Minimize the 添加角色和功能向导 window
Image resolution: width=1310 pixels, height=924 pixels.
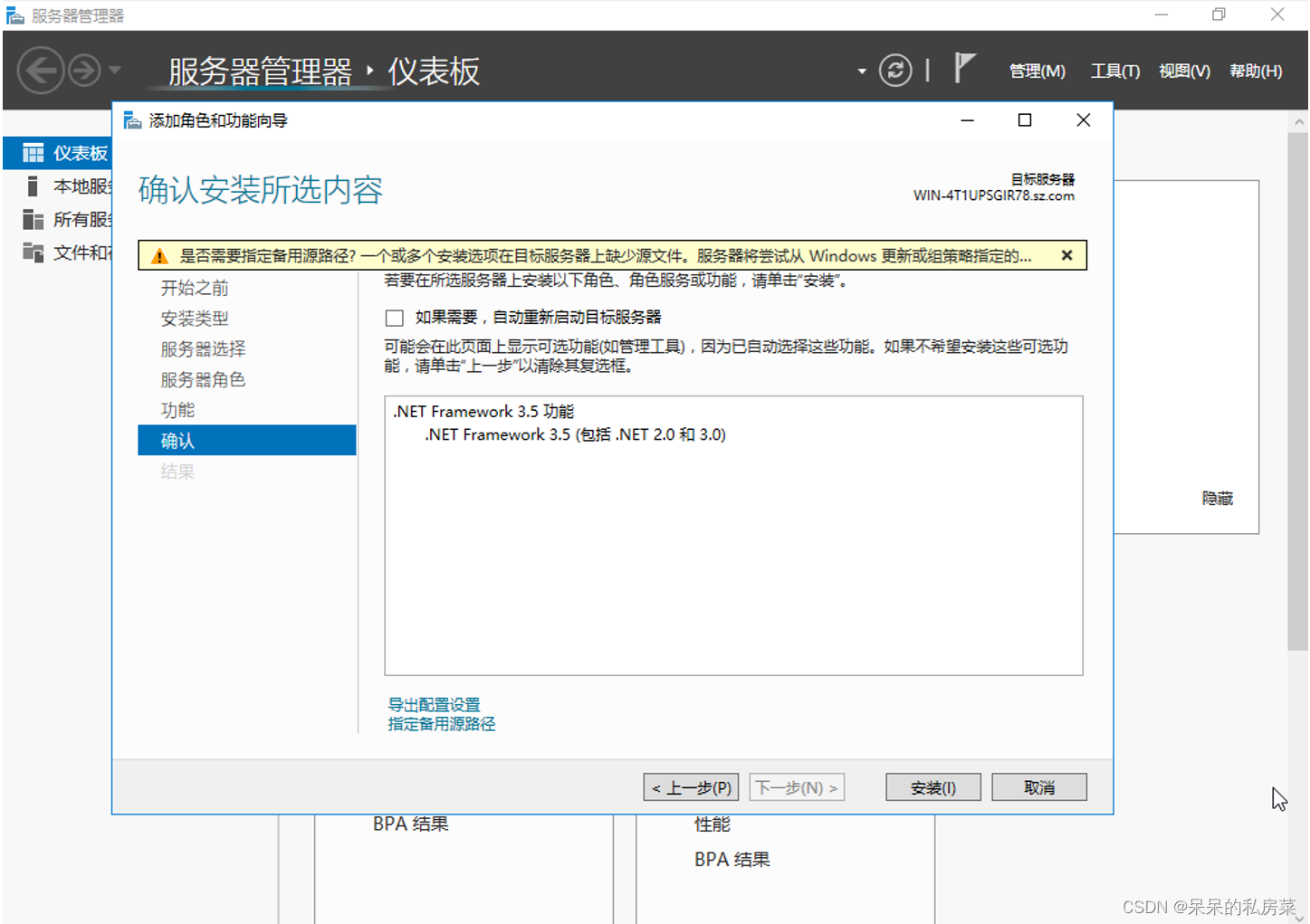pyautogui.click(x=967, y=120)
